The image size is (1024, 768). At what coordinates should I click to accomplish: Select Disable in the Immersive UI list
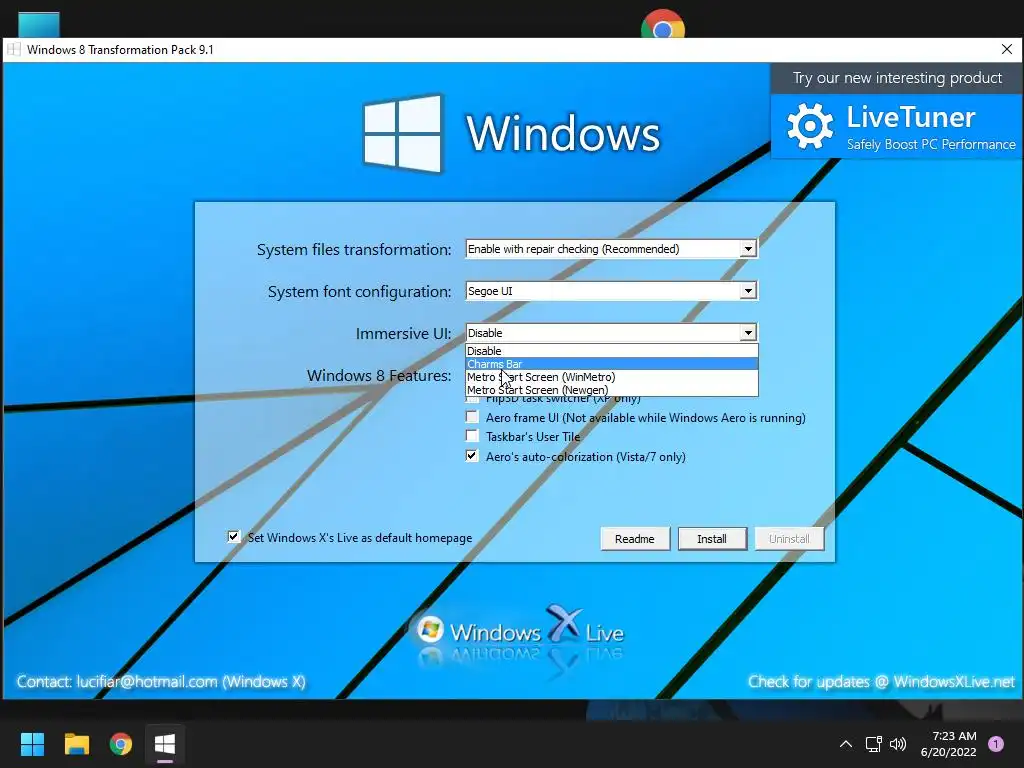point(612,351)
